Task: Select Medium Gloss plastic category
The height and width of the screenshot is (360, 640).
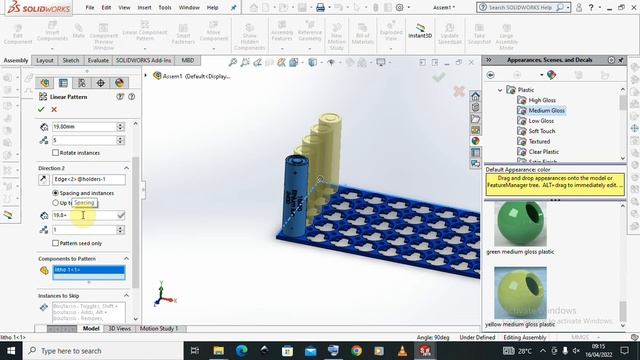Action: [x=546, y=111]
